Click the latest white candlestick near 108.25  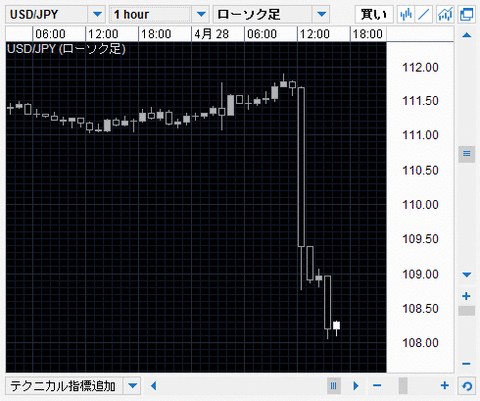[336, 325]
